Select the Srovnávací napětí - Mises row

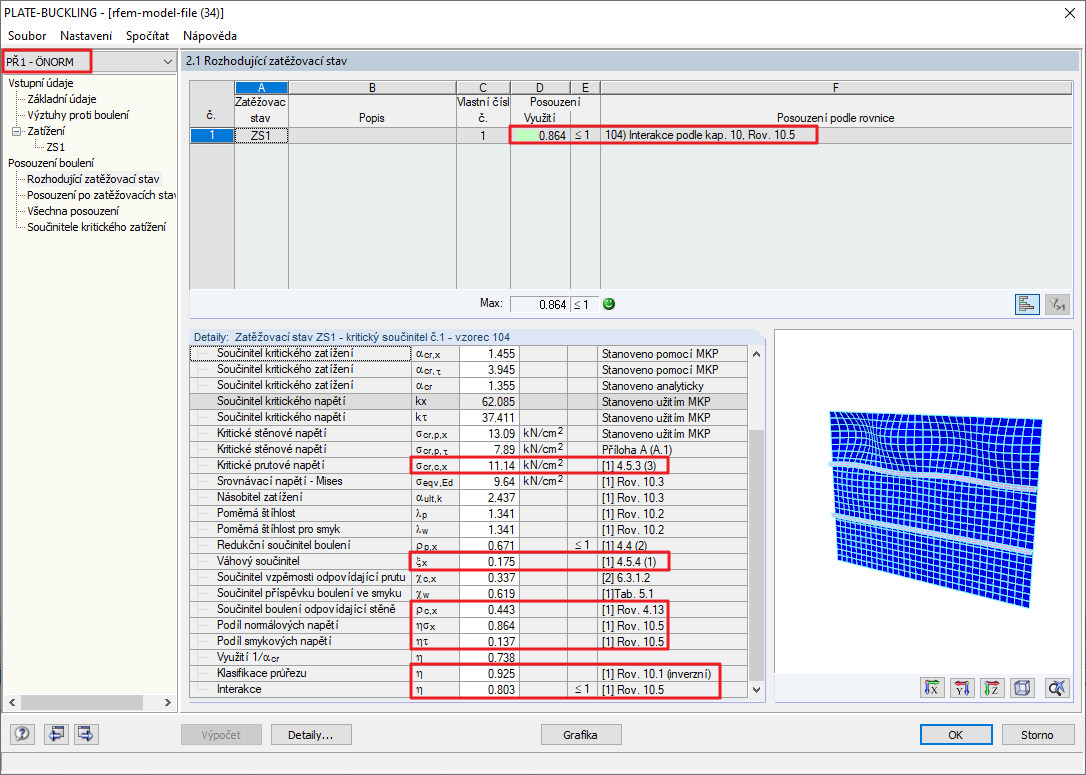point(468,481)
